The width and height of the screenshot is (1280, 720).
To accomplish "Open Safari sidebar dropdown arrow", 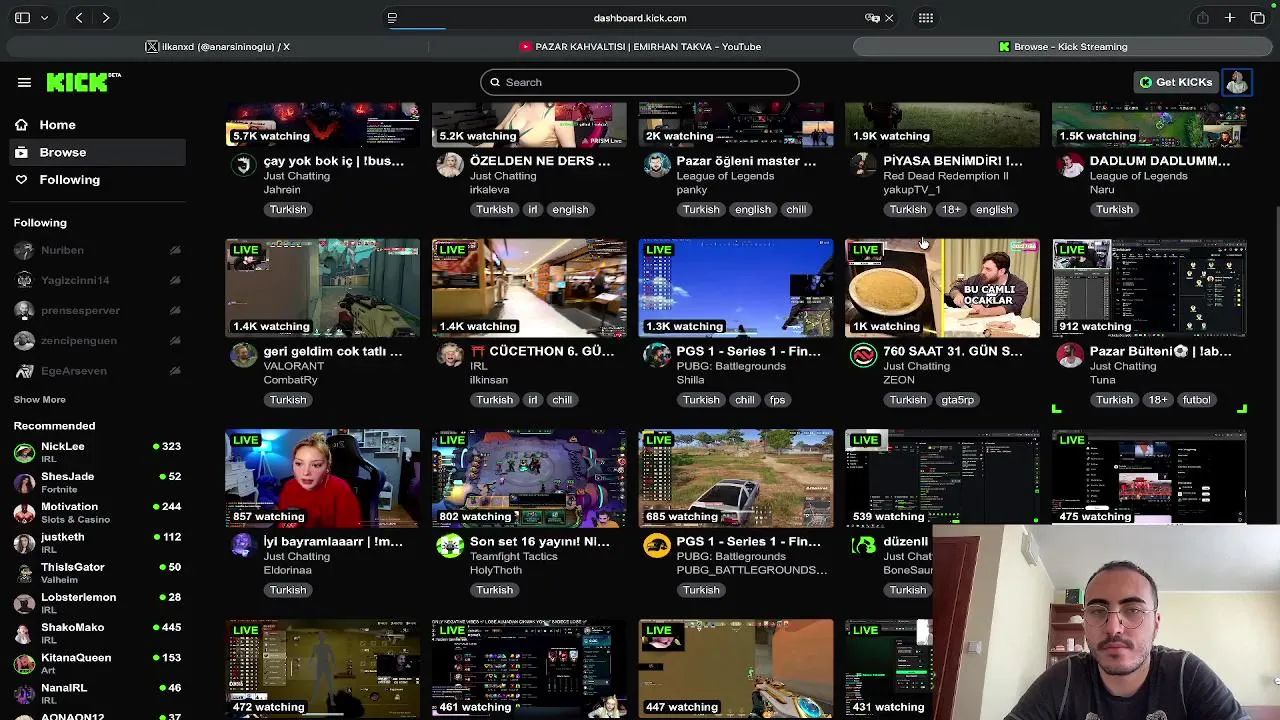I will pos(44,18).
